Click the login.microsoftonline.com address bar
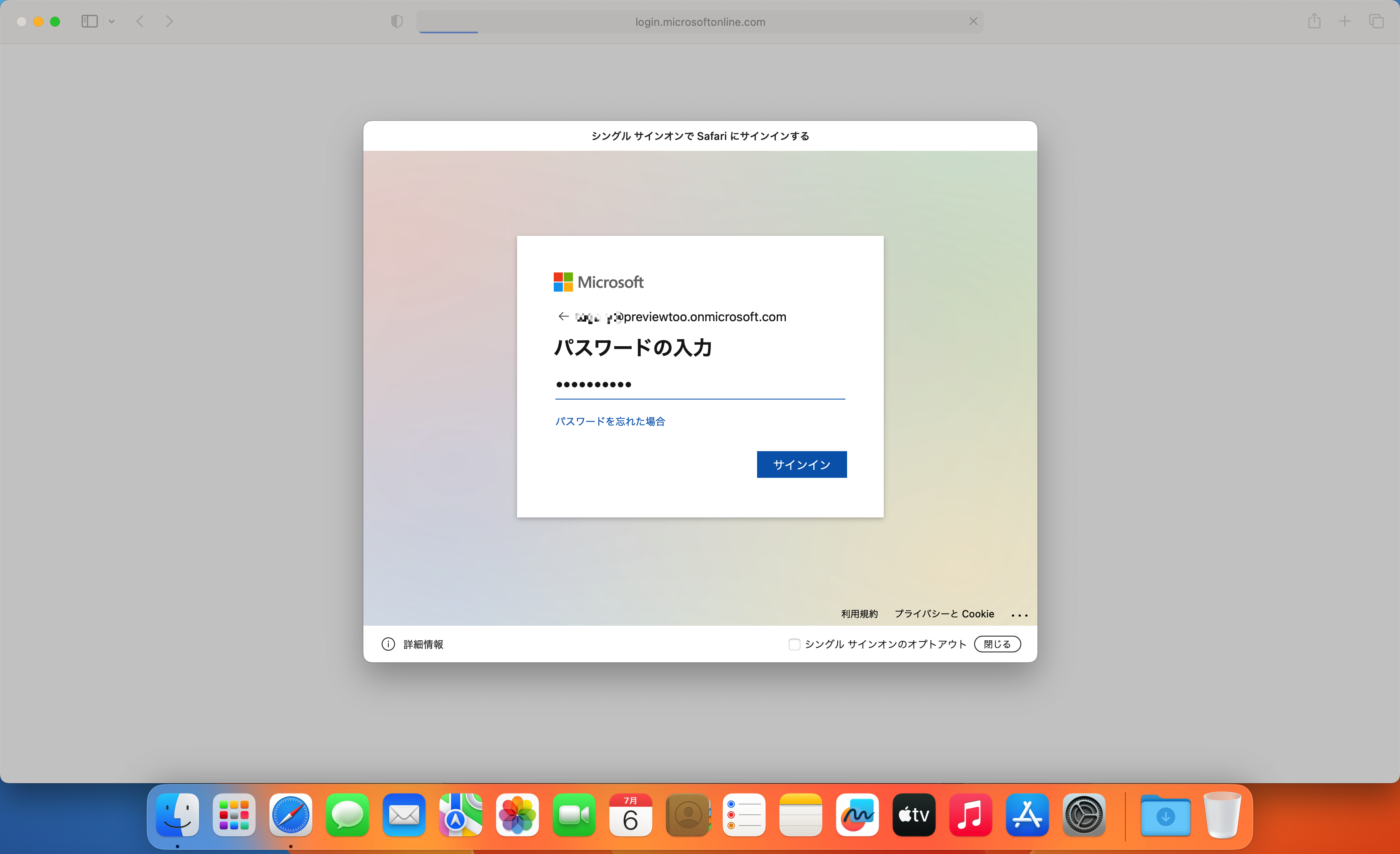The width and height of the screenshot is (1400, 854). click(x=700, y=22)
